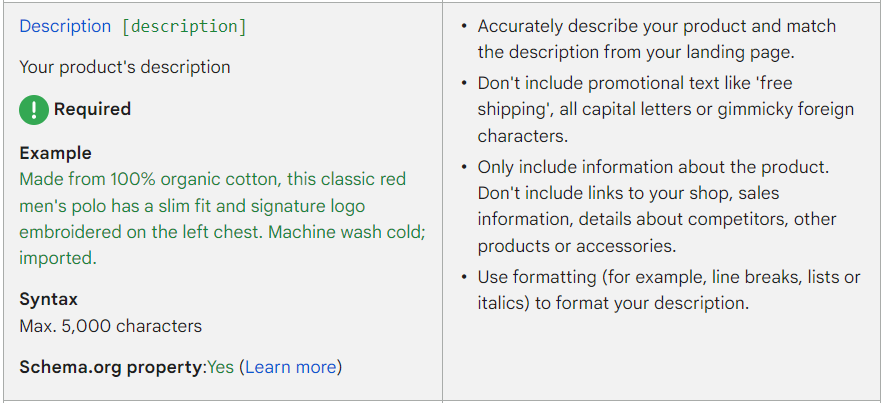
Task: Click the bold Required label
Action: tap(92, 109)
